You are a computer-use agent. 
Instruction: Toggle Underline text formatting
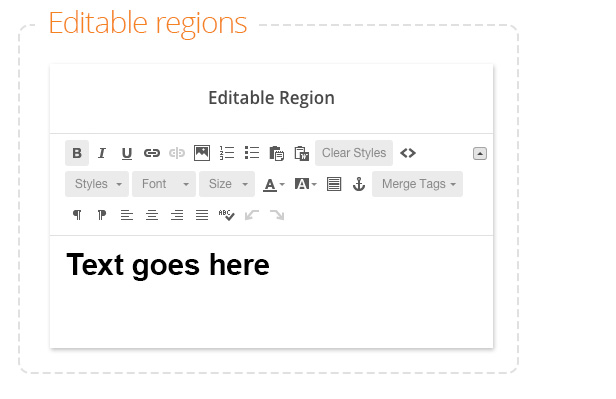click(x=127, y=153)
